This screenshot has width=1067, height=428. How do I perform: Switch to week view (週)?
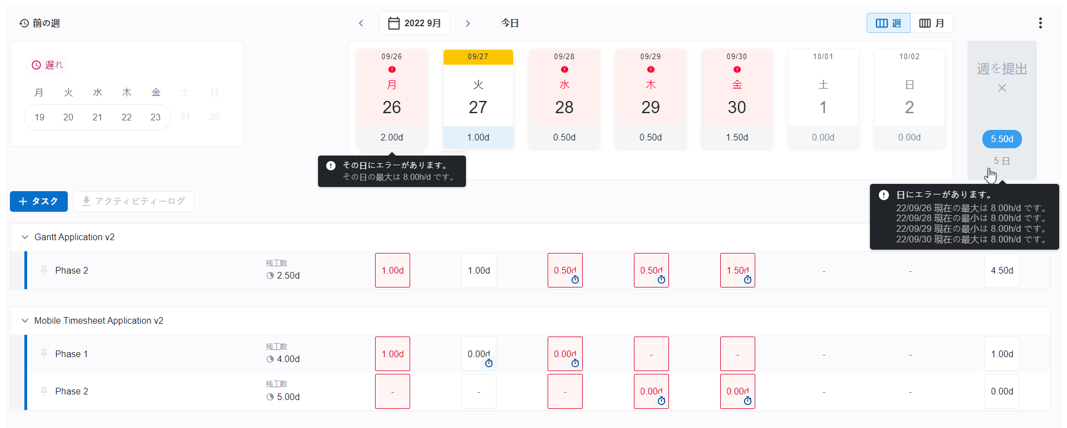888,23
